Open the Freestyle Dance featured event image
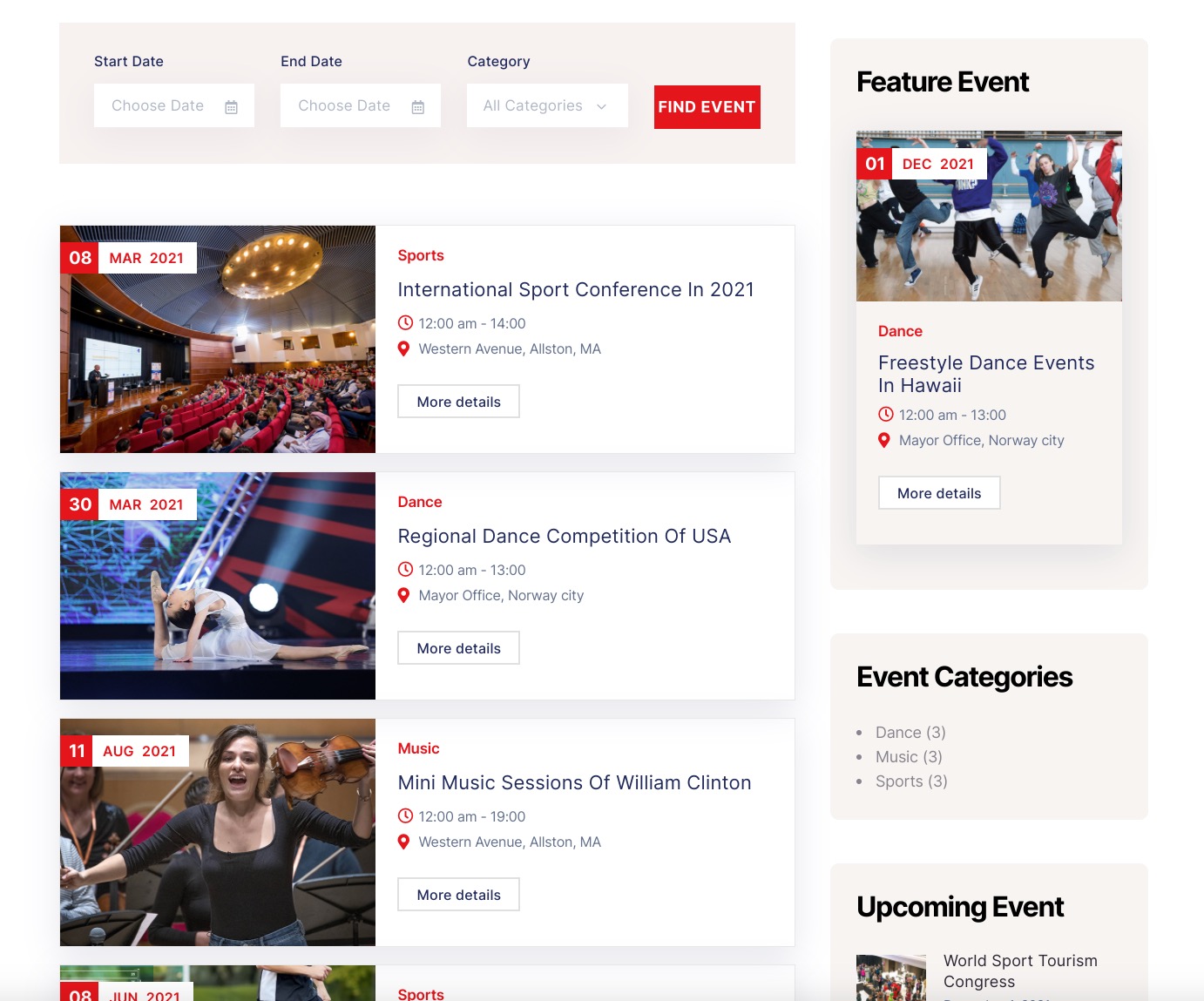Viewport: 1204px width, 1001px height. click(x=989, y=216)
